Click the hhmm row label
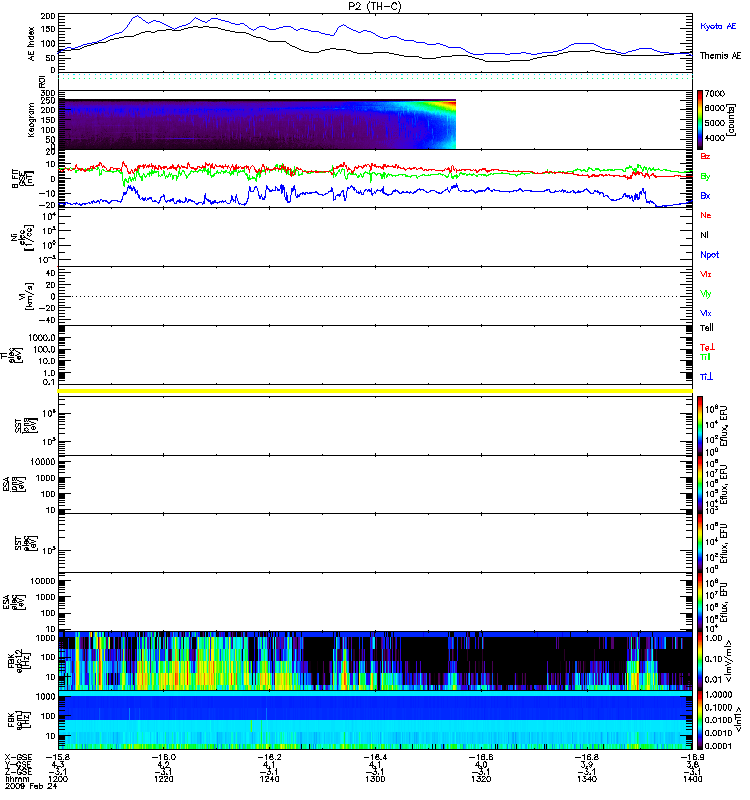Image resolution: width=750 pixels, height=800 pixels. 17,779
